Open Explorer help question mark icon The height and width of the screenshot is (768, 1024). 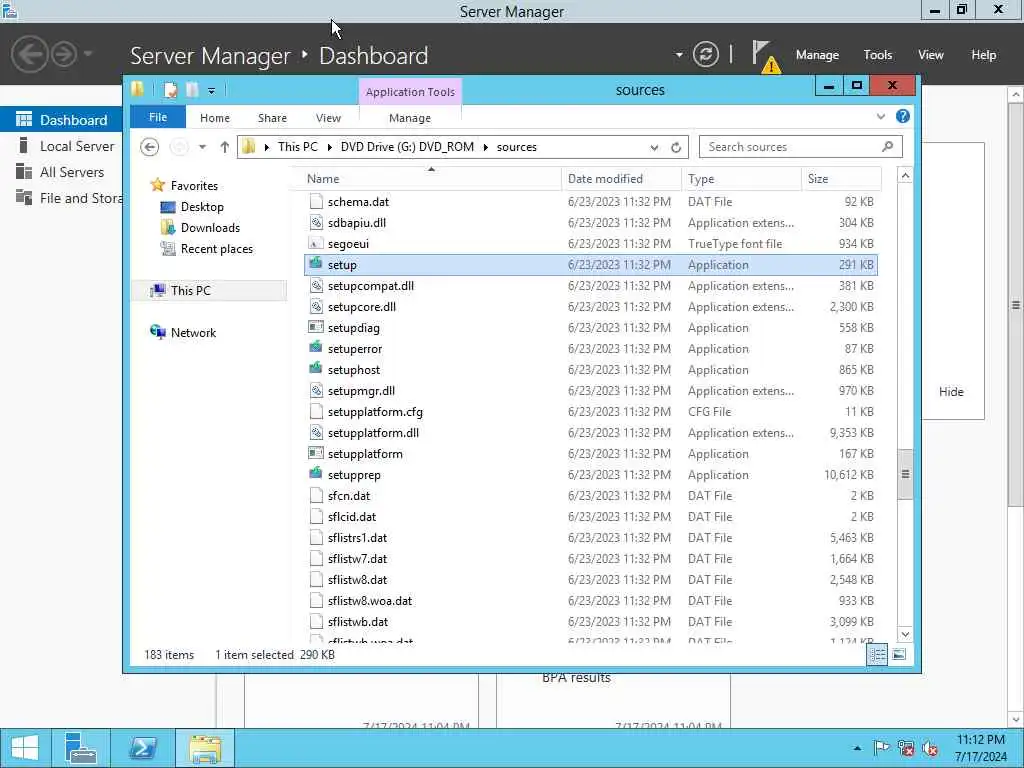(903, 116)
